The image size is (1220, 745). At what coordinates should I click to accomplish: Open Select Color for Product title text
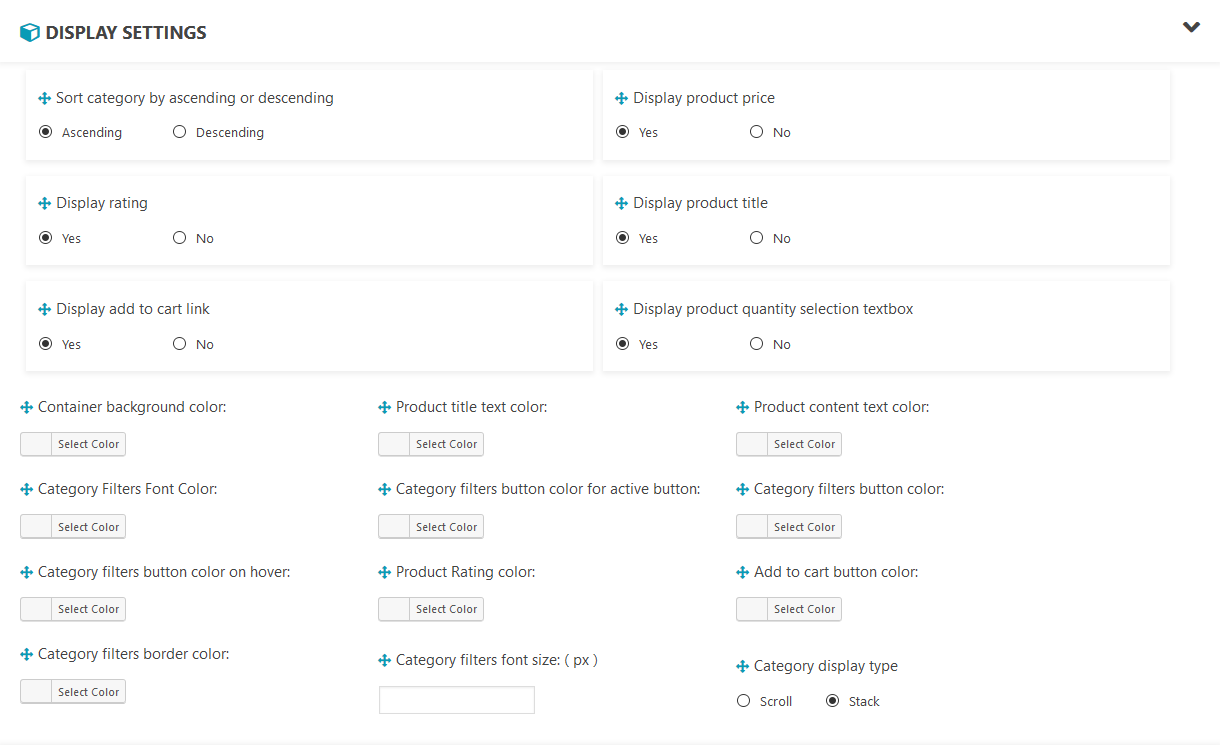(446, 444)
